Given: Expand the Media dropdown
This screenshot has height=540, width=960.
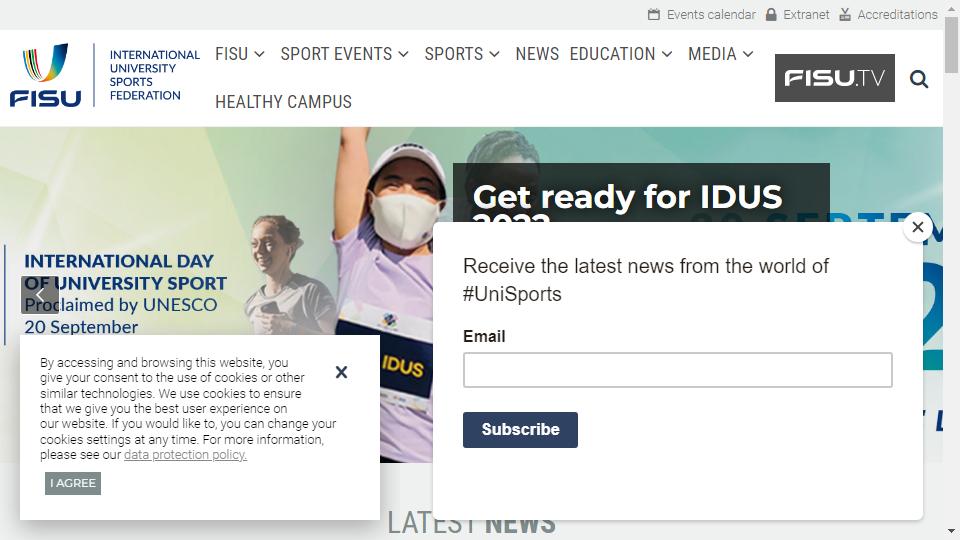Looking at the screenshot, I should click(x=721, y=54).
